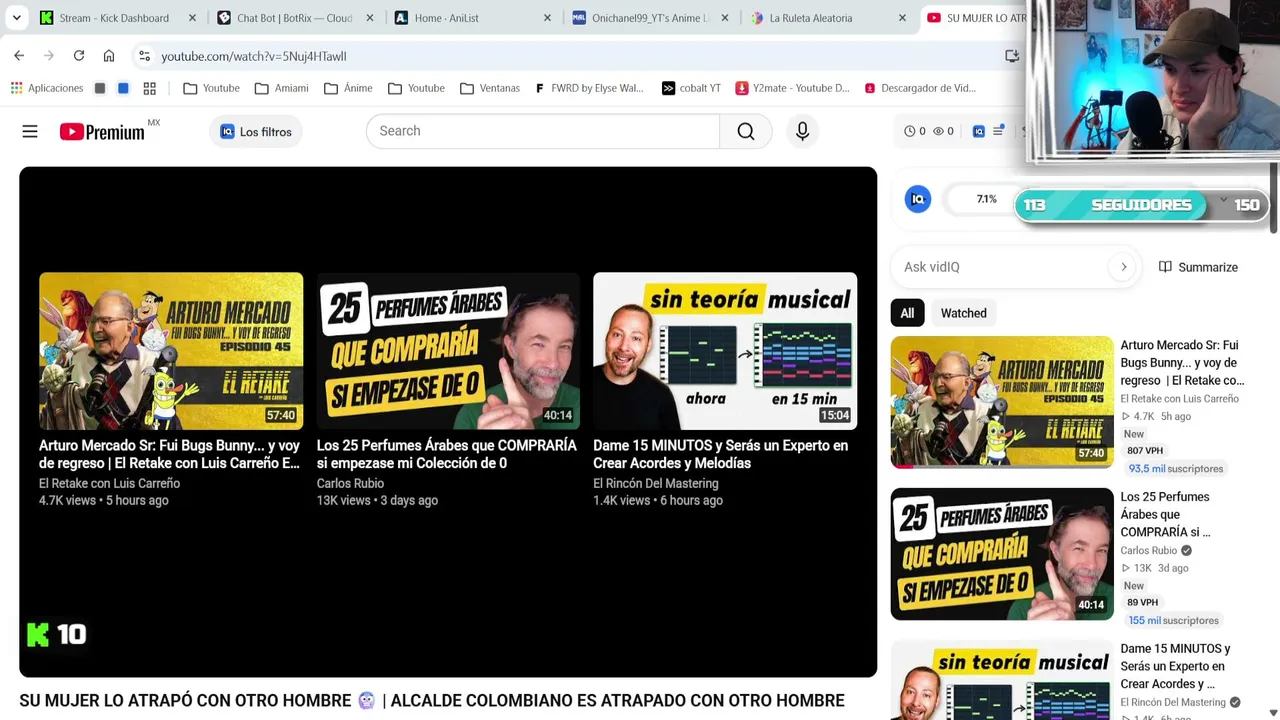Click the Los filtros button

click(x=256, y=132)
